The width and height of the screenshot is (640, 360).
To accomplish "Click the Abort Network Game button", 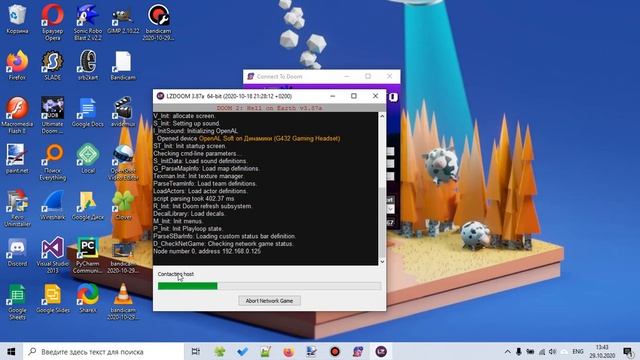I will (269, 301).
